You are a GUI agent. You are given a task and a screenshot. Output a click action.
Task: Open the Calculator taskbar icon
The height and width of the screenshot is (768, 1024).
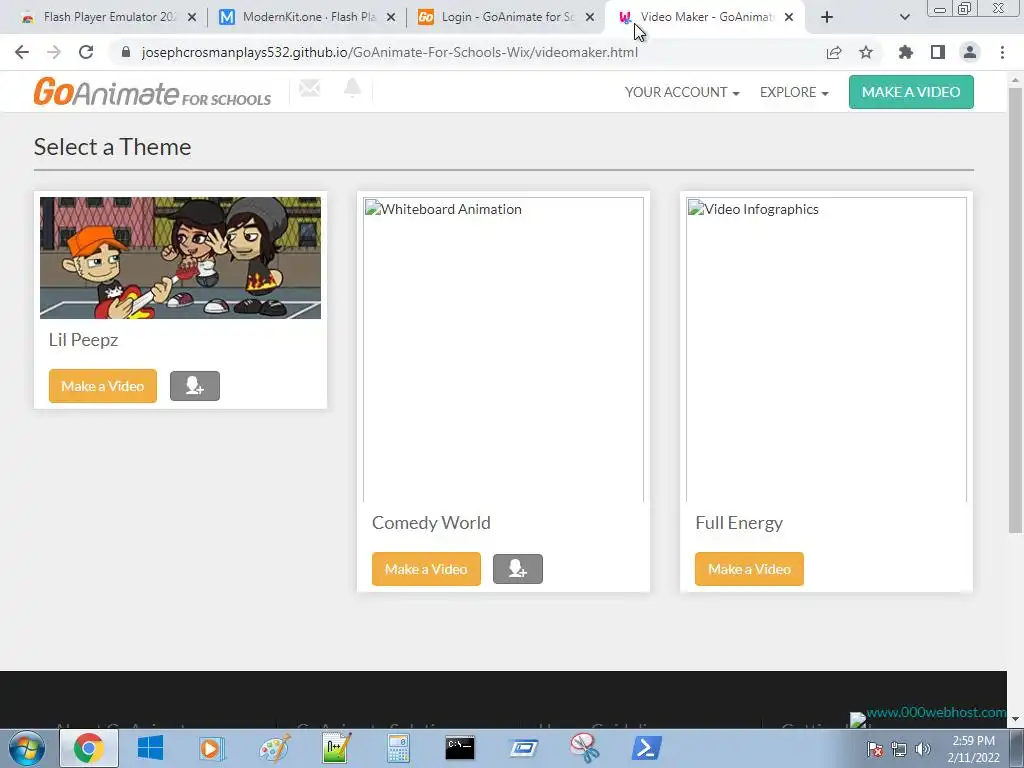[x=398, y=748]
